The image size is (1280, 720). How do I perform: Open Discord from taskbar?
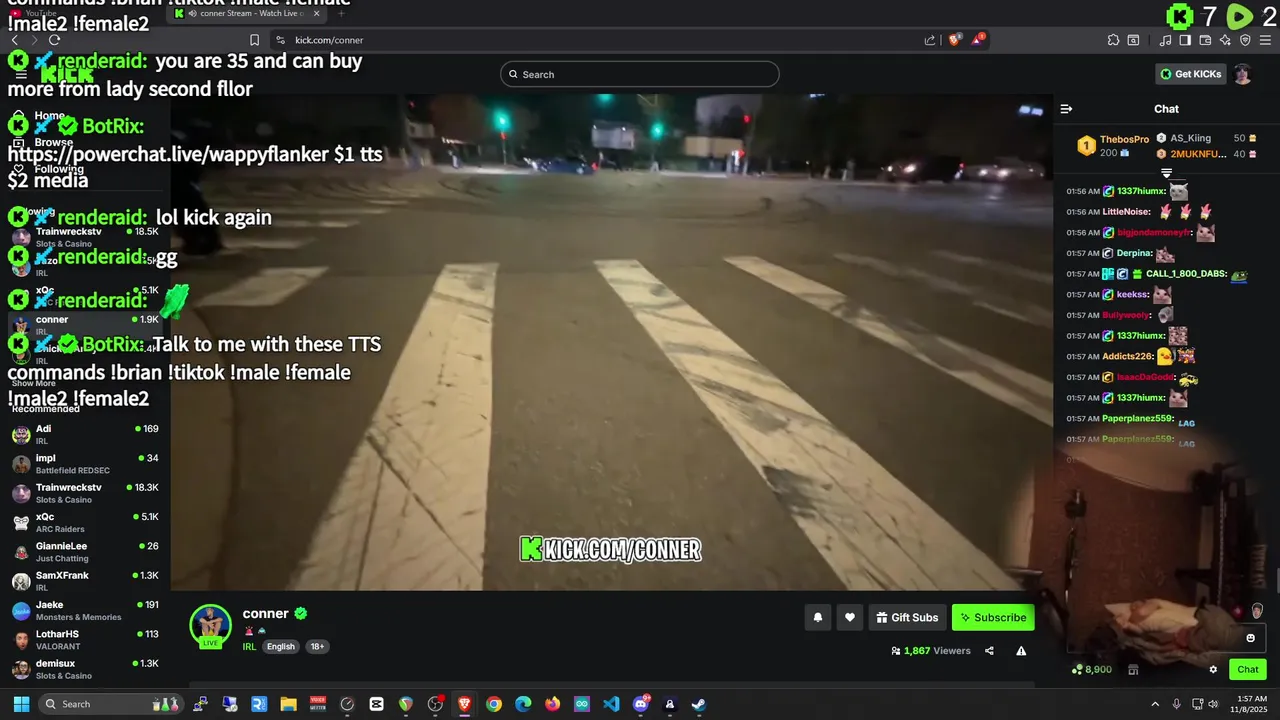coord(641,704)
